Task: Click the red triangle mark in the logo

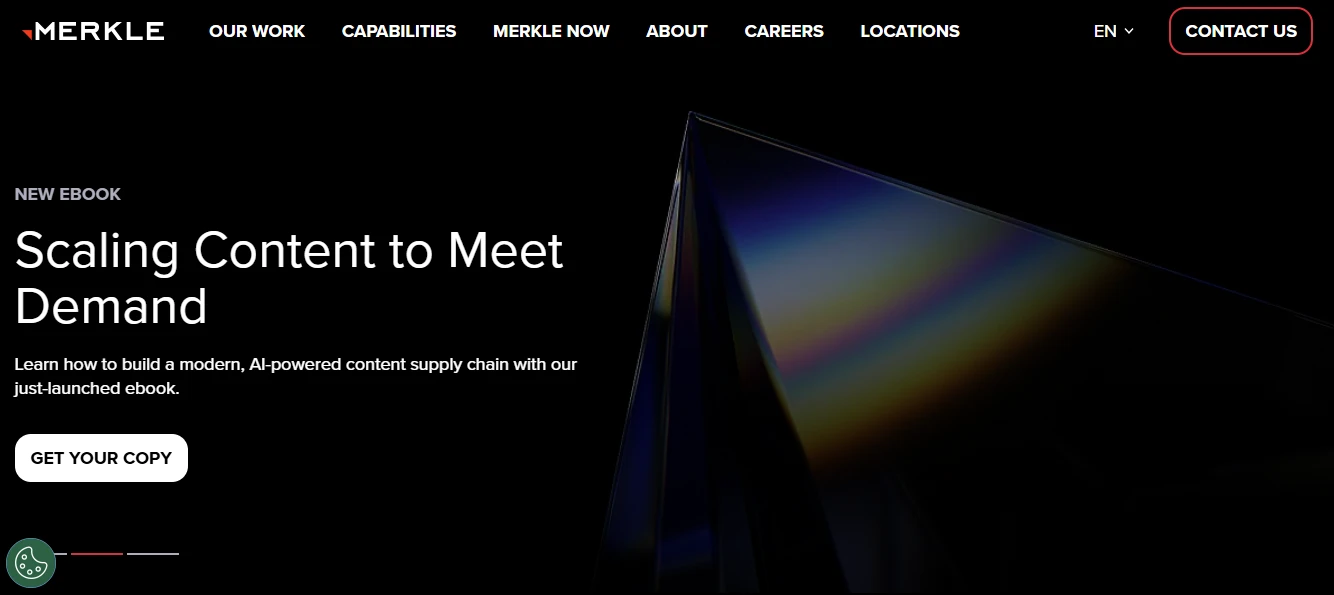Action: [28, 34]
